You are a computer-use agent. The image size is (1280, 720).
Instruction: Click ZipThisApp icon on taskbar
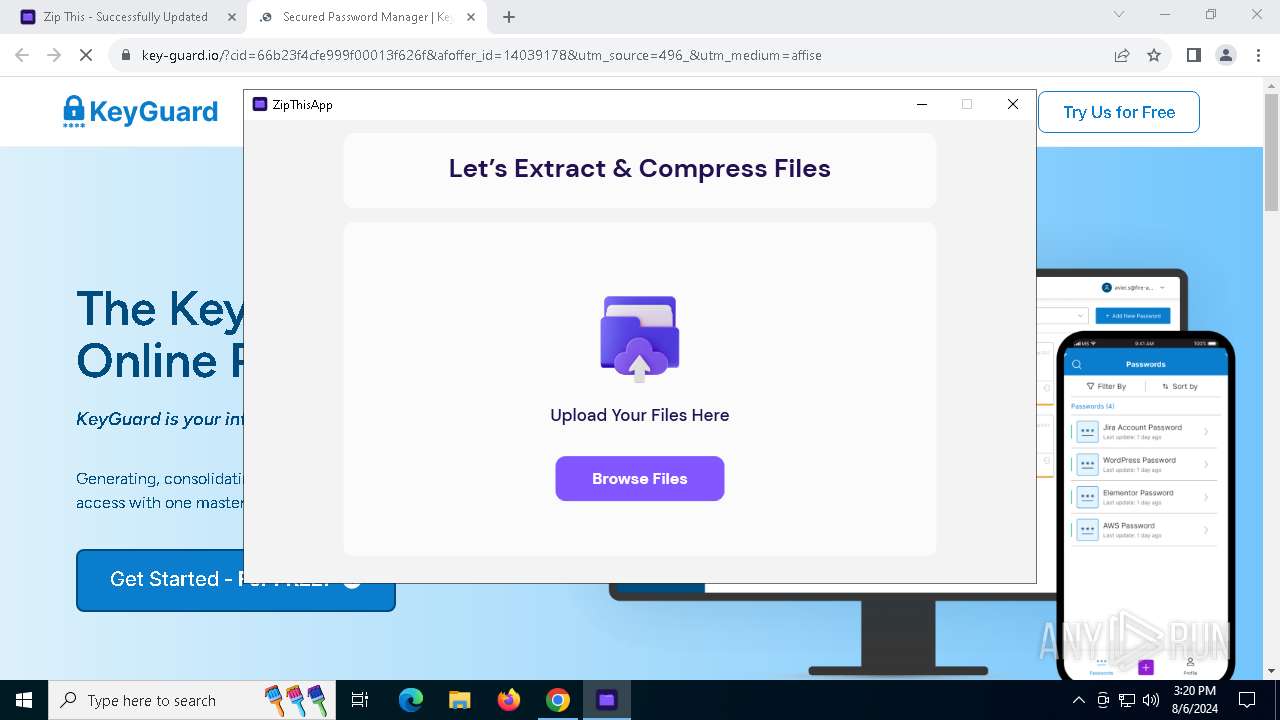[607, 700]
